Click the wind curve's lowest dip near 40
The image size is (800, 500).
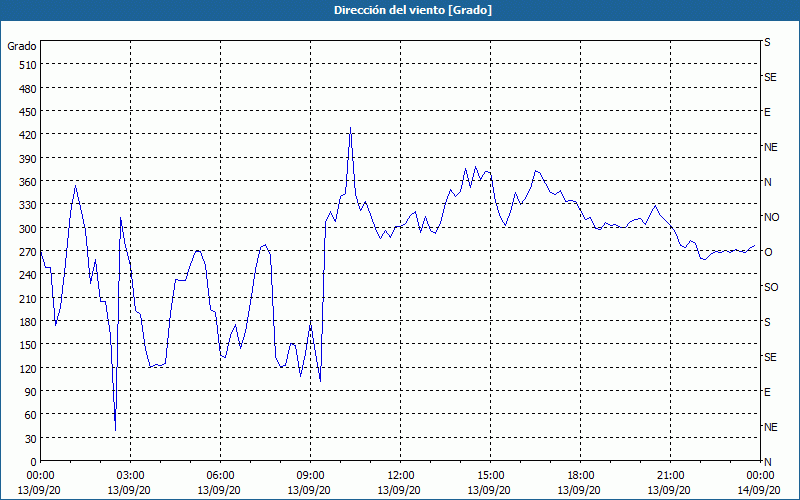coord(115,430)
